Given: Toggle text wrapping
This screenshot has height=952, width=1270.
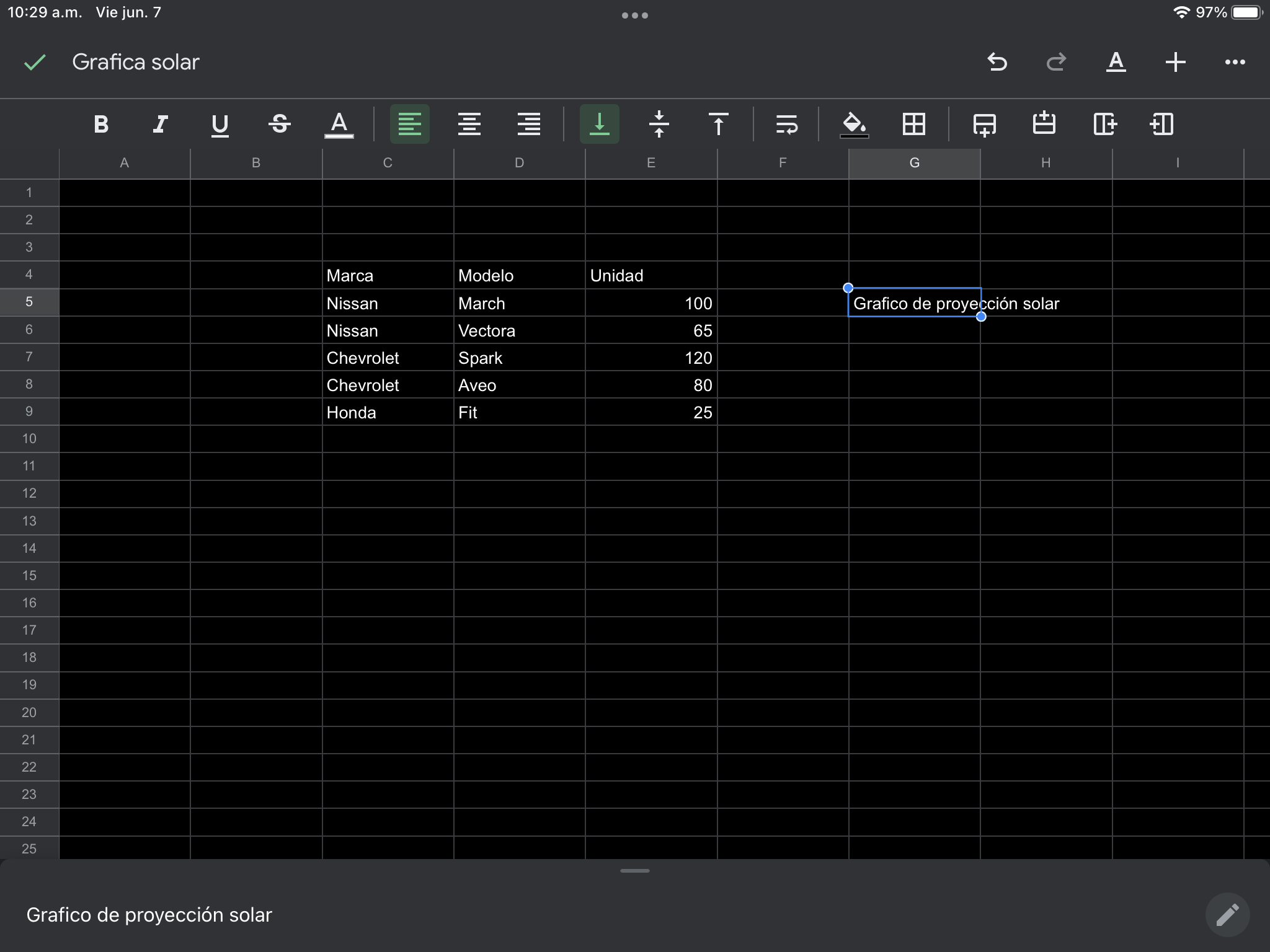Looking at the screenshot, I should [787, 124].
